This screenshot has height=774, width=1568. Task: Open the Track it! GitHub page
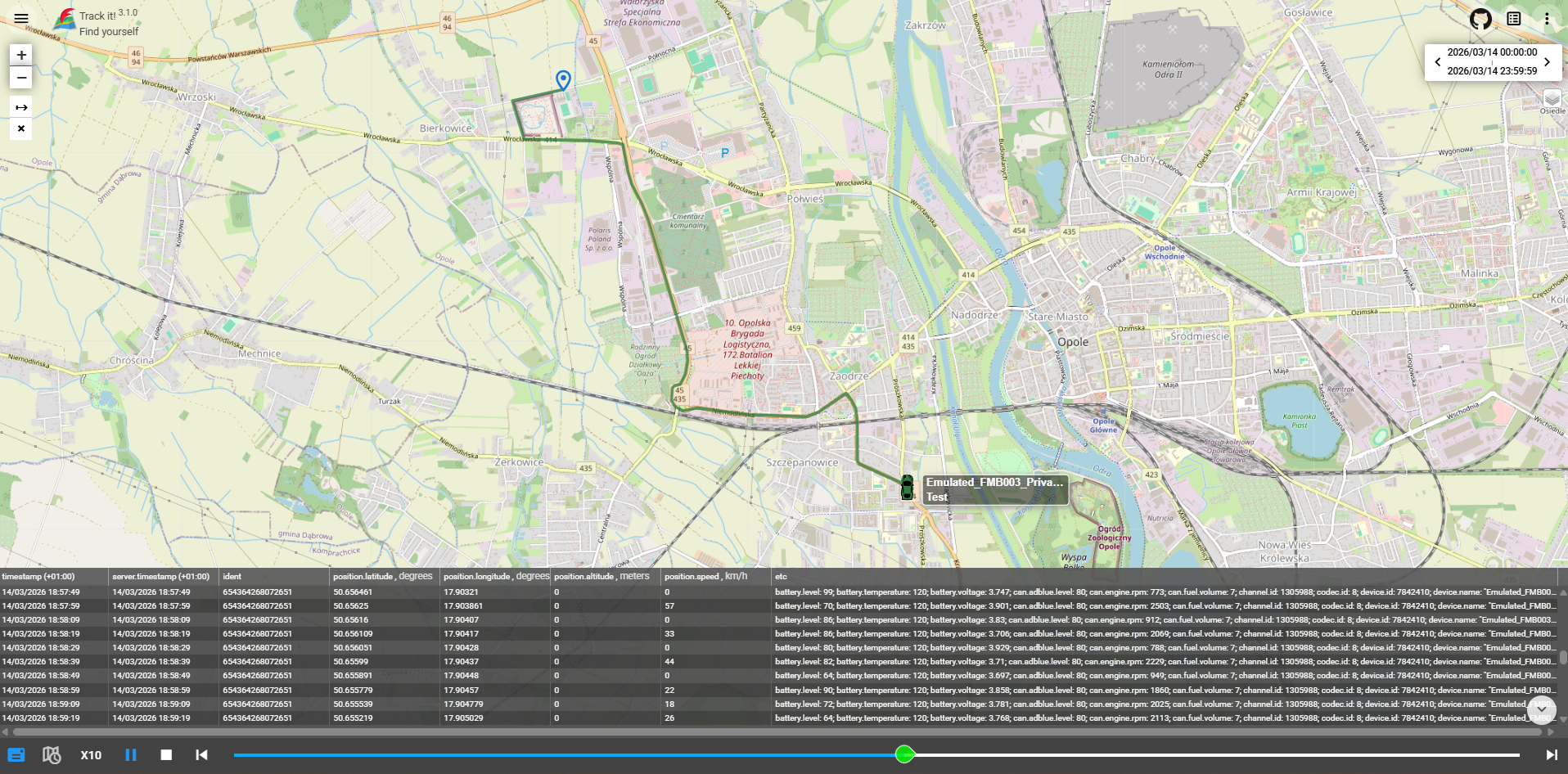click(1480, 18)
